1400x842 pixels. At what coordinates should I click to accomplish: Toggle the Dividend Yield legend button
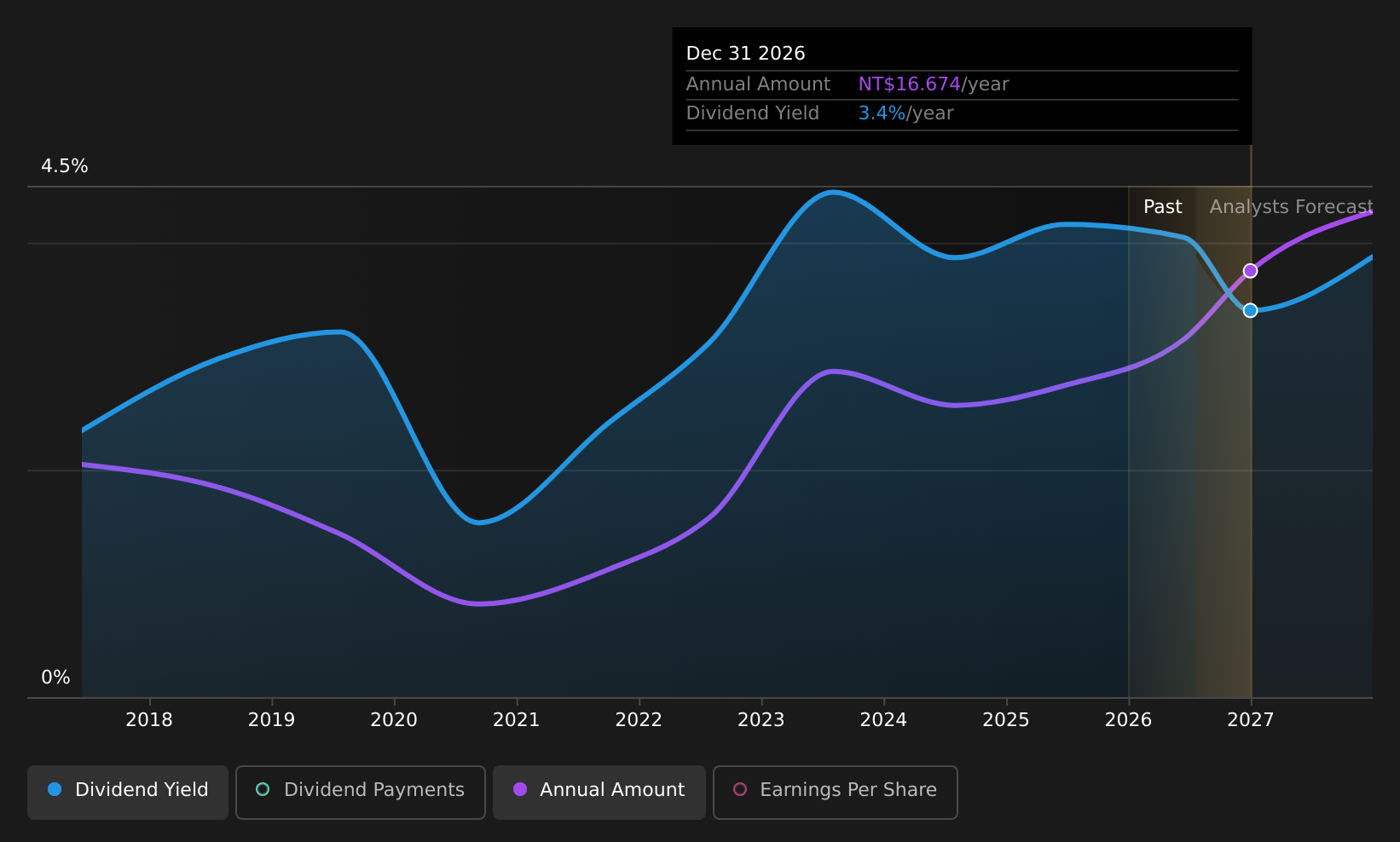point(128,793)
